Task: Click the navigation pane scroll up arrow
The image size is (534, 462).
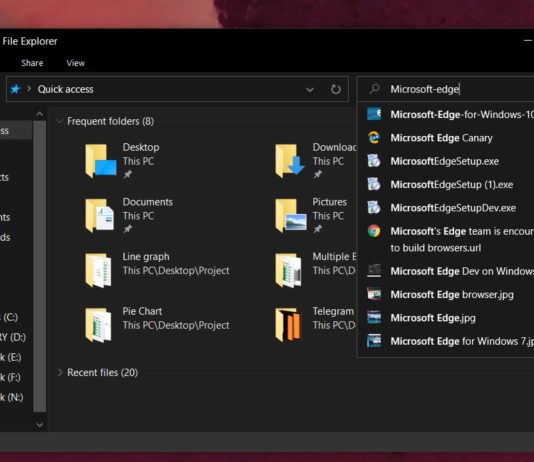Action: [x=40, y=114]
